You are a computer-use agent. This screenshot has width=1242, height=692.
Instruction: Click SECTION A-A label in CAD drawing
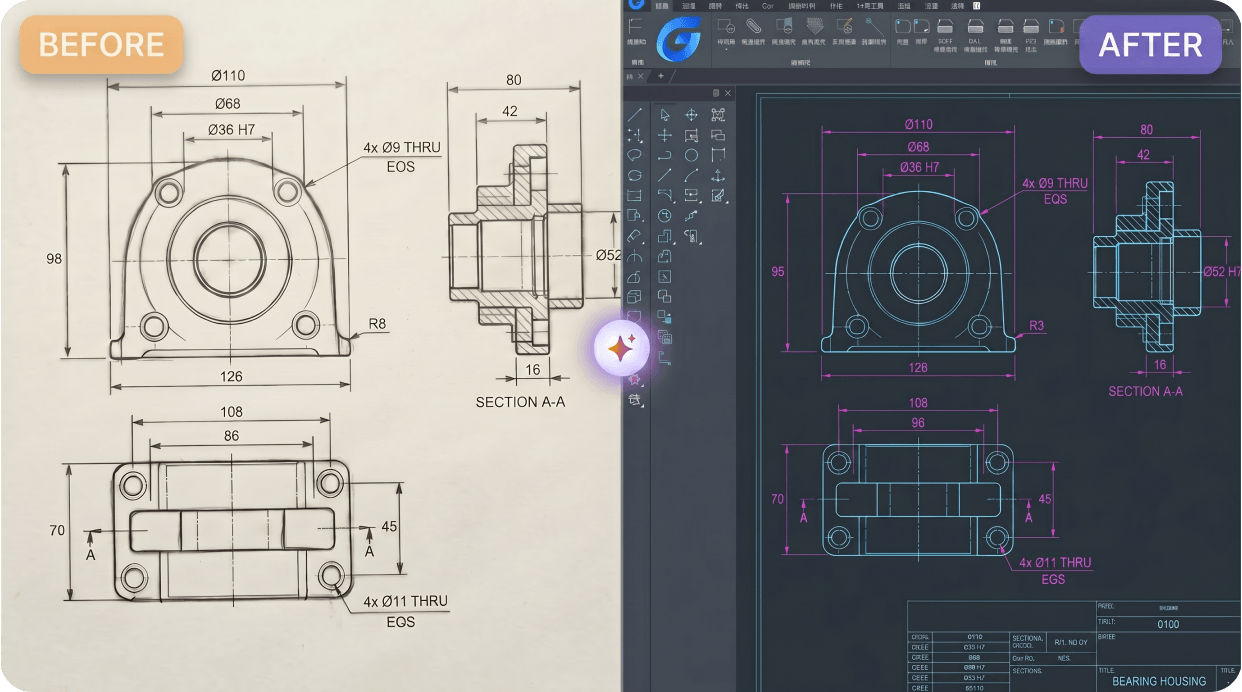click(x=1145, y=391)
